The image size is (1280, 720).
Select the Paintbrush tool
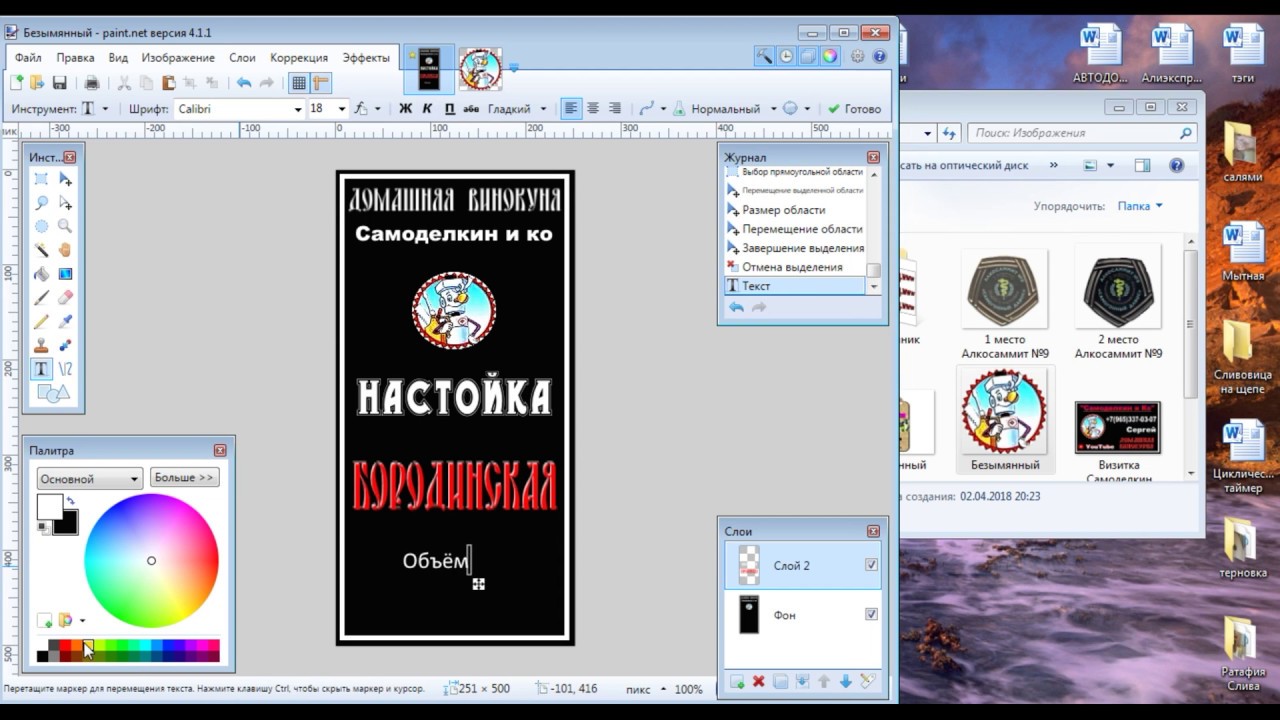(x=41, y=298)
